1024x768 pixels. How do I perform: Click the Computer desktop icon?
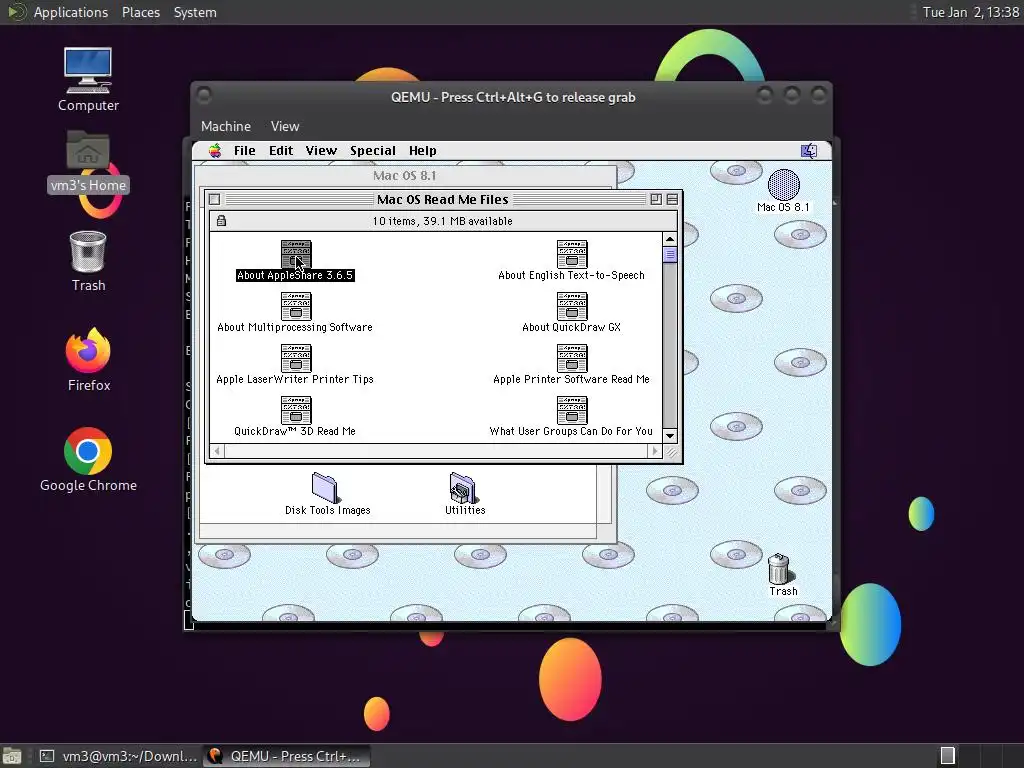pyautogui.click(x=88, y=70)
